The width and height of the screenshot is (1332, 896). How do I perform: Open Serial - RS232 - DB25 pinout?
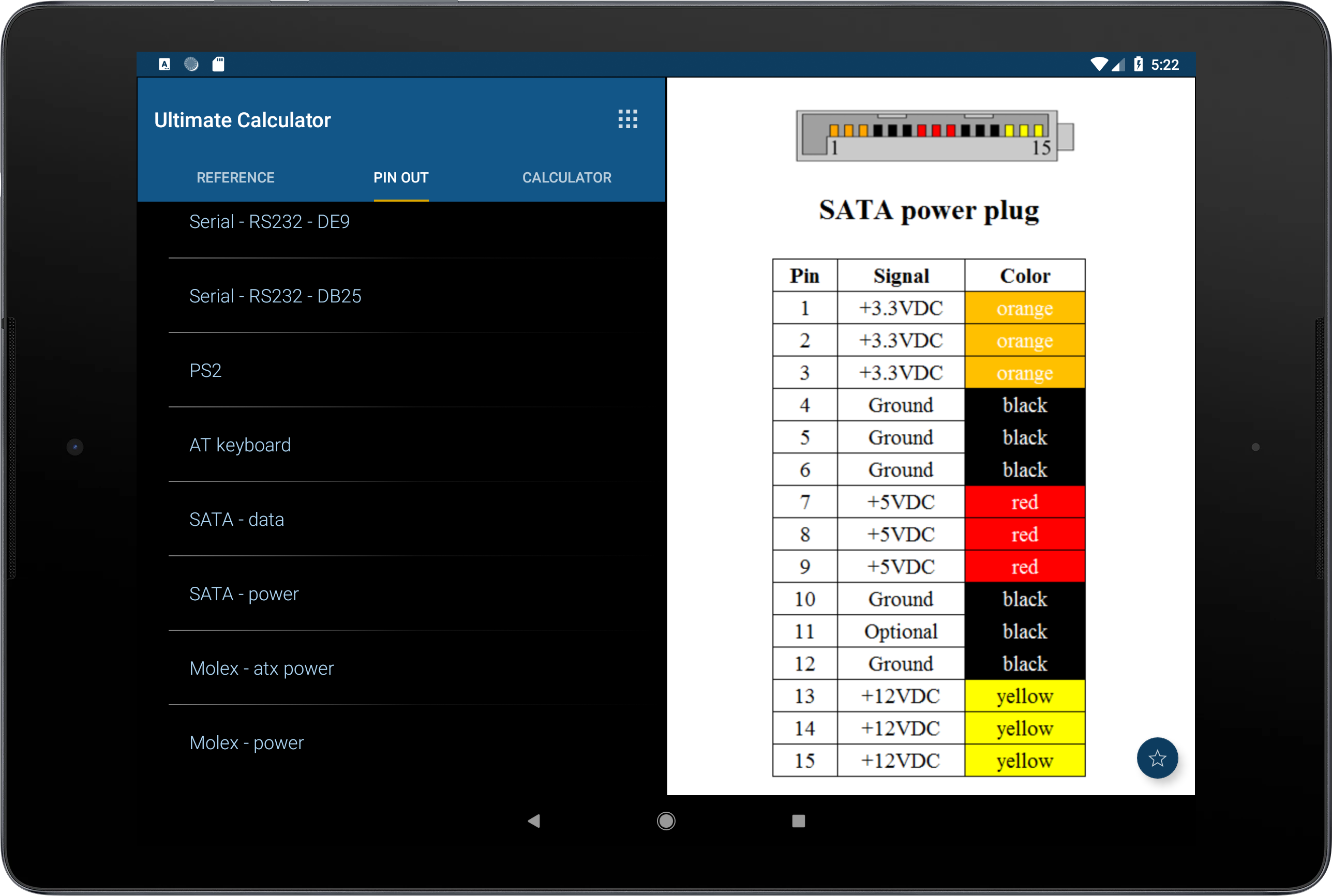coord(275,296)
